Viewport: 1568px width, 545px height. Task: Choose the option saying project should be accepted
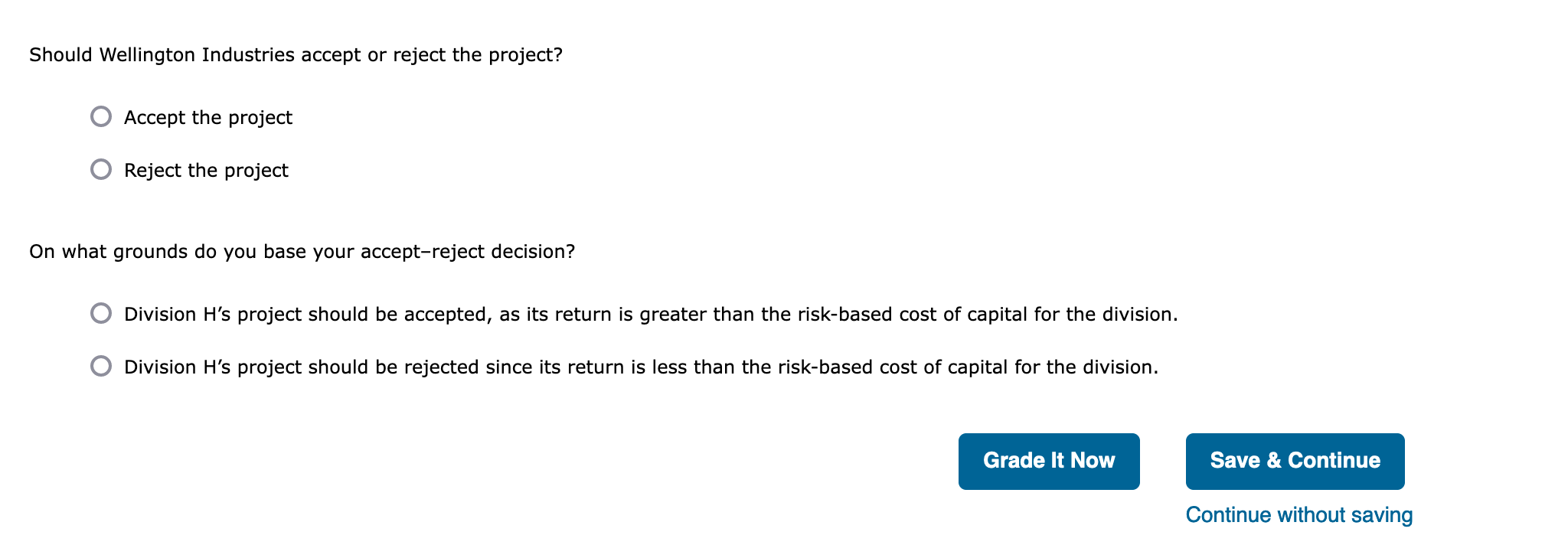pos(100,314)
